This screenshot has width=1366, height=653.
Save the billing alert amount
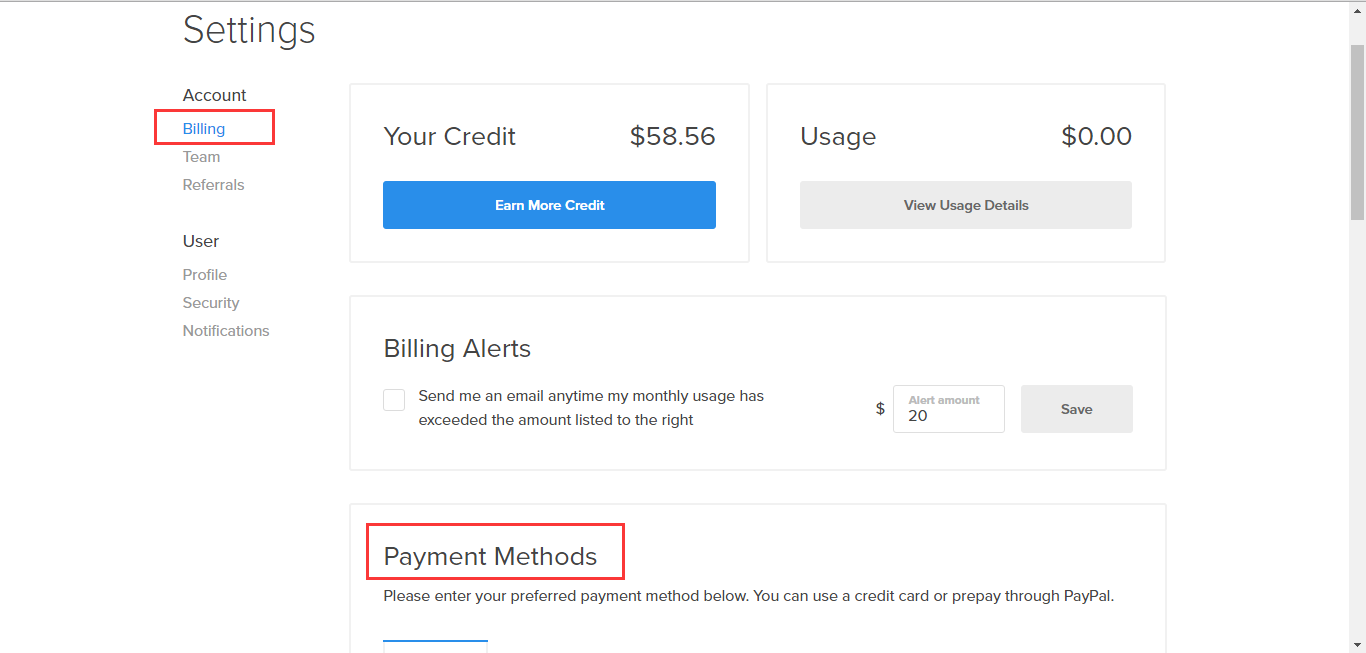(1076, 409)
